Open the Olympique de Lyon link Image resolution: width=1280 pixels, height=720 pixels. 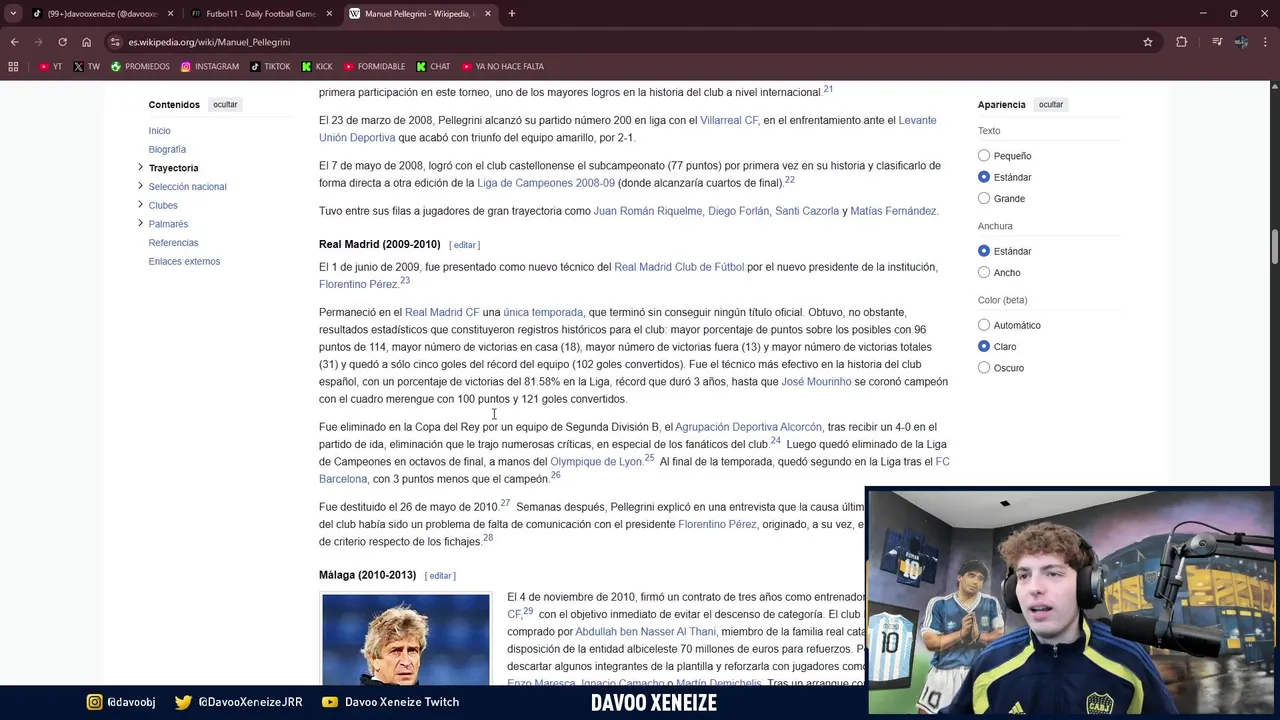point(596,462)
